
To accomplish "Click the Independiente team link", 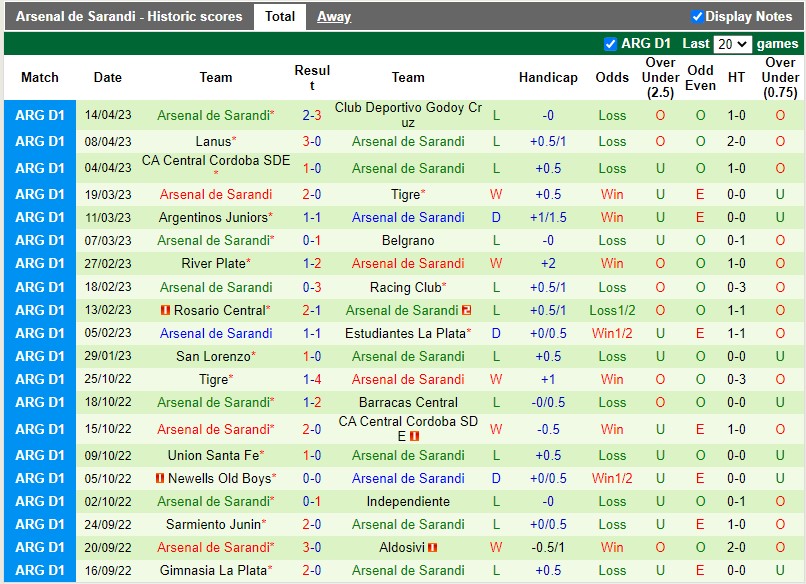I will click(408, 501).
